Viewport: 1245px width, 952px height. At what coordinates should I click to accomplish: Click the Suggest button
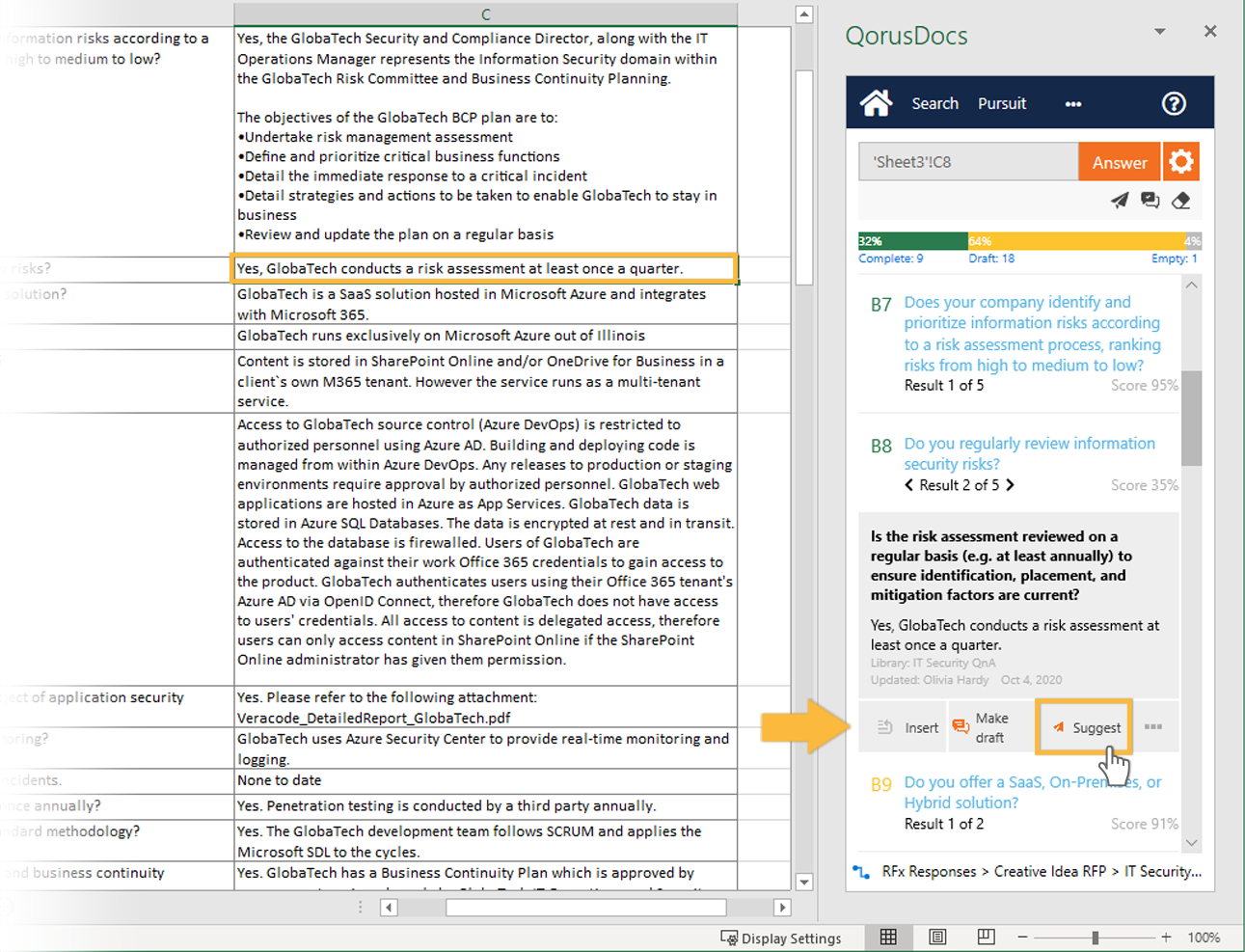tap(1085, 727)
